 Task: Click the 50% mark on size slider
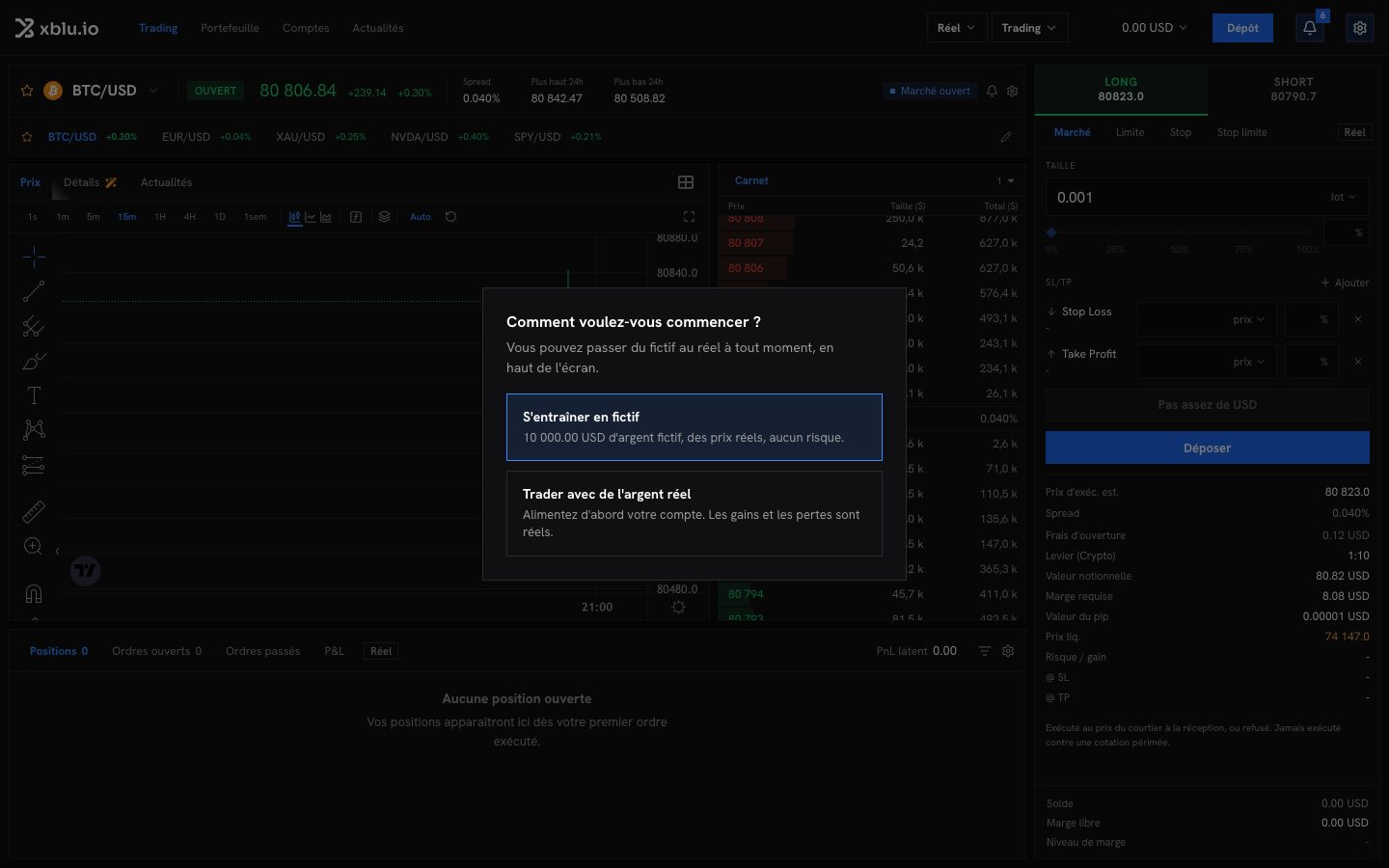1180,232
